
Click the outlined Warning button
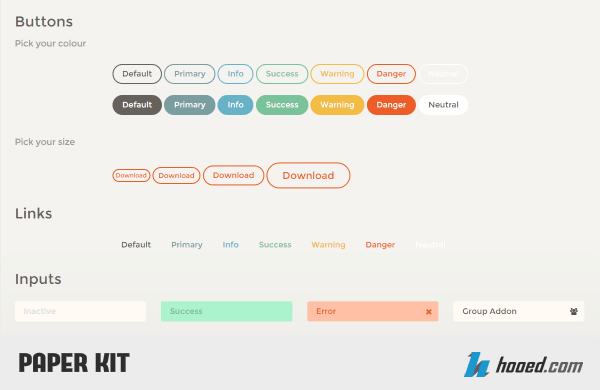click(x=337, y=74)
